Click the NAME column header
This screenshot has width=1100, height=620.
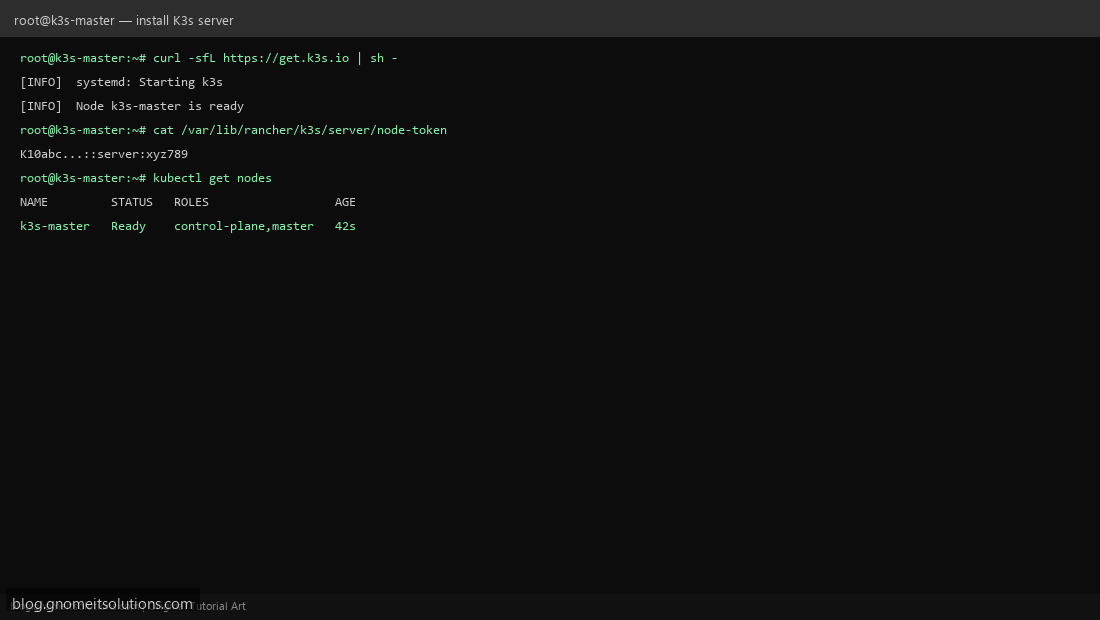click(34, 202)
